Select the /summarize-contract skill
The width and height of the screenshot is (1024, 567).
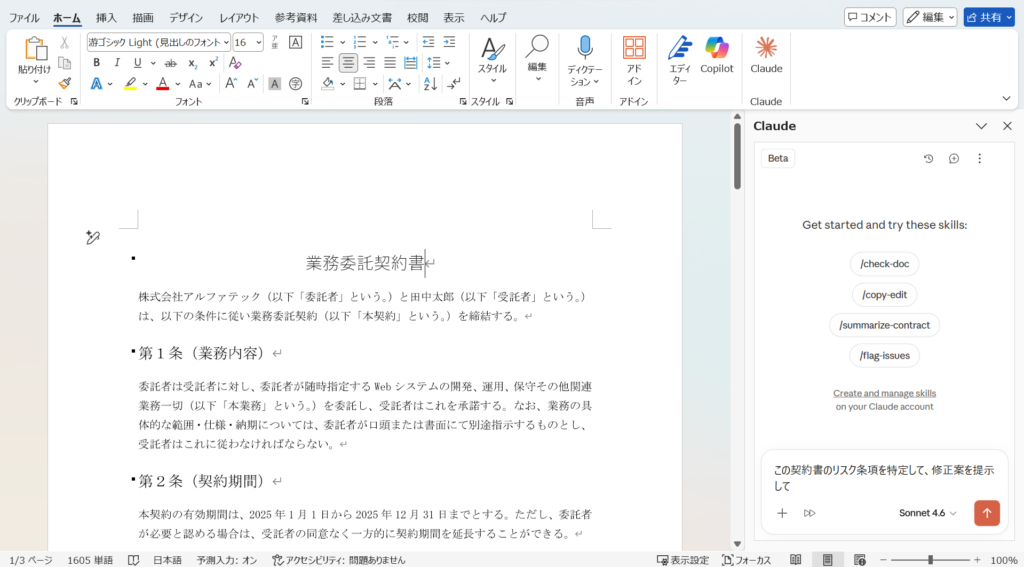pos(884,325)
